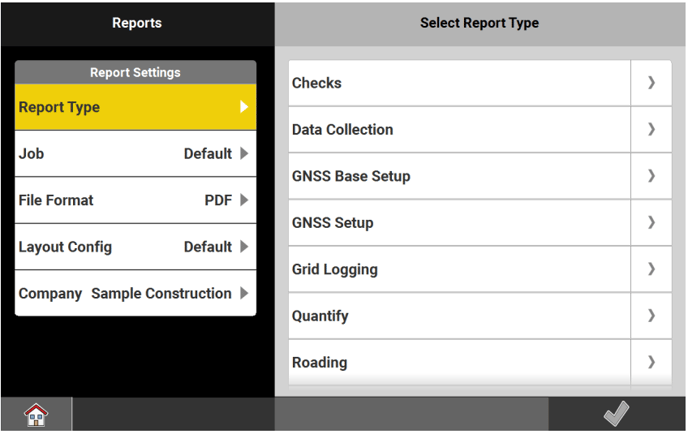Select the highlighted Report Type row
Viewport: 688px width, 434px height.
tap(135, 107)
